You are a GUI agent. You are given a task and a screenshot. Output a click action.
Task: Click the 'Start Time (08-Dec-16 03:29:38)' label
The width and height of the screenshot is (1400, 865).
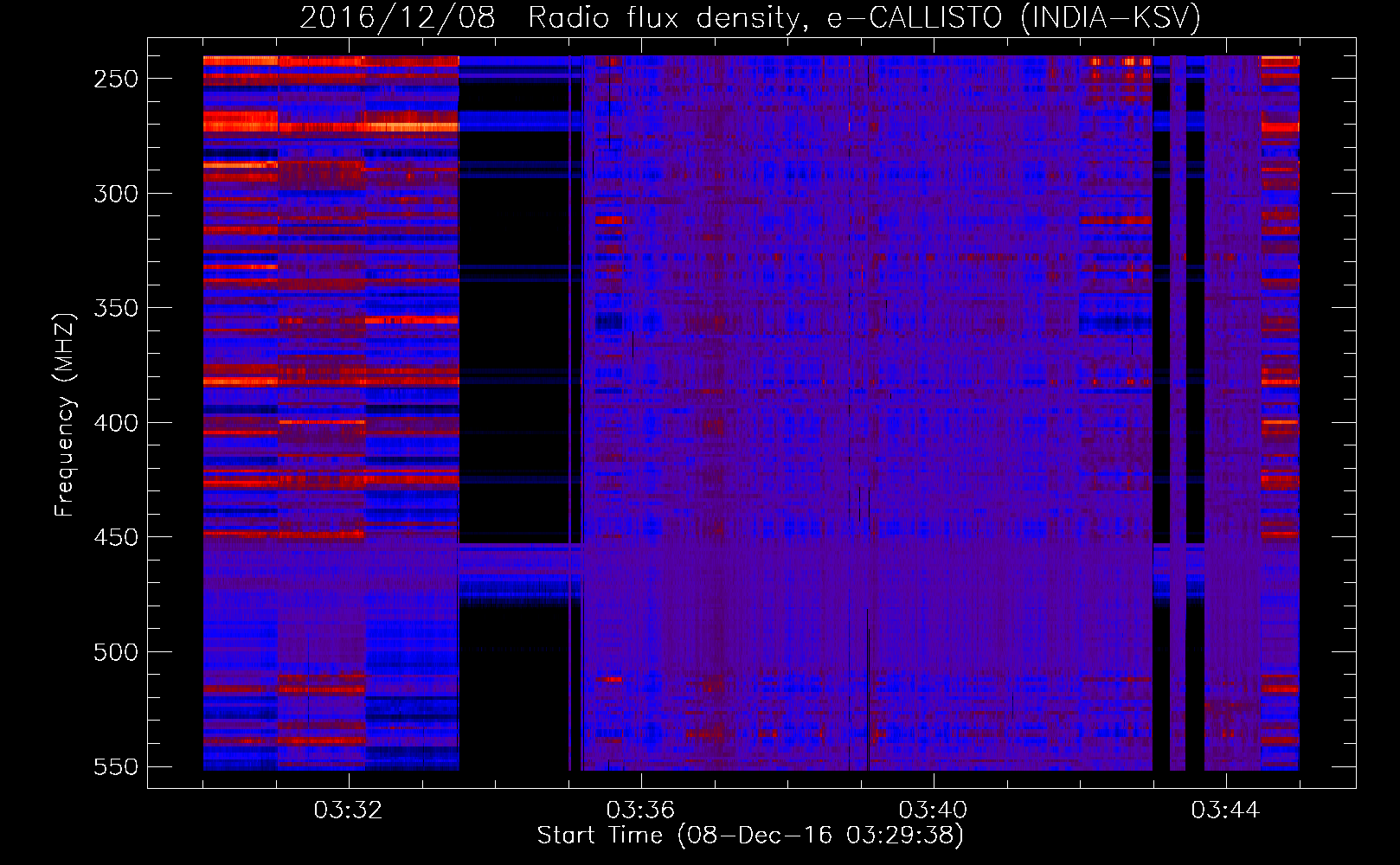pos(750,836)
